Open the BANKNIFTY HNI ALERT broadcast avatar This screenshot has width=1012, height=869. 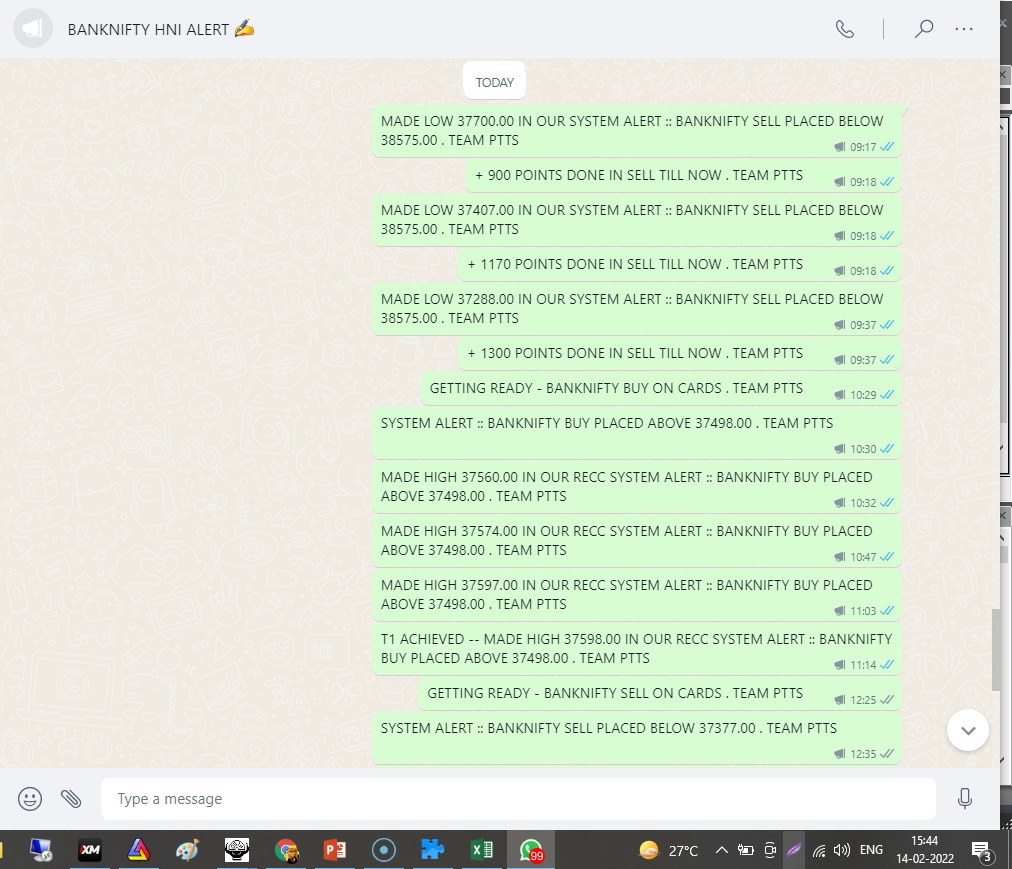pos(33,29)
